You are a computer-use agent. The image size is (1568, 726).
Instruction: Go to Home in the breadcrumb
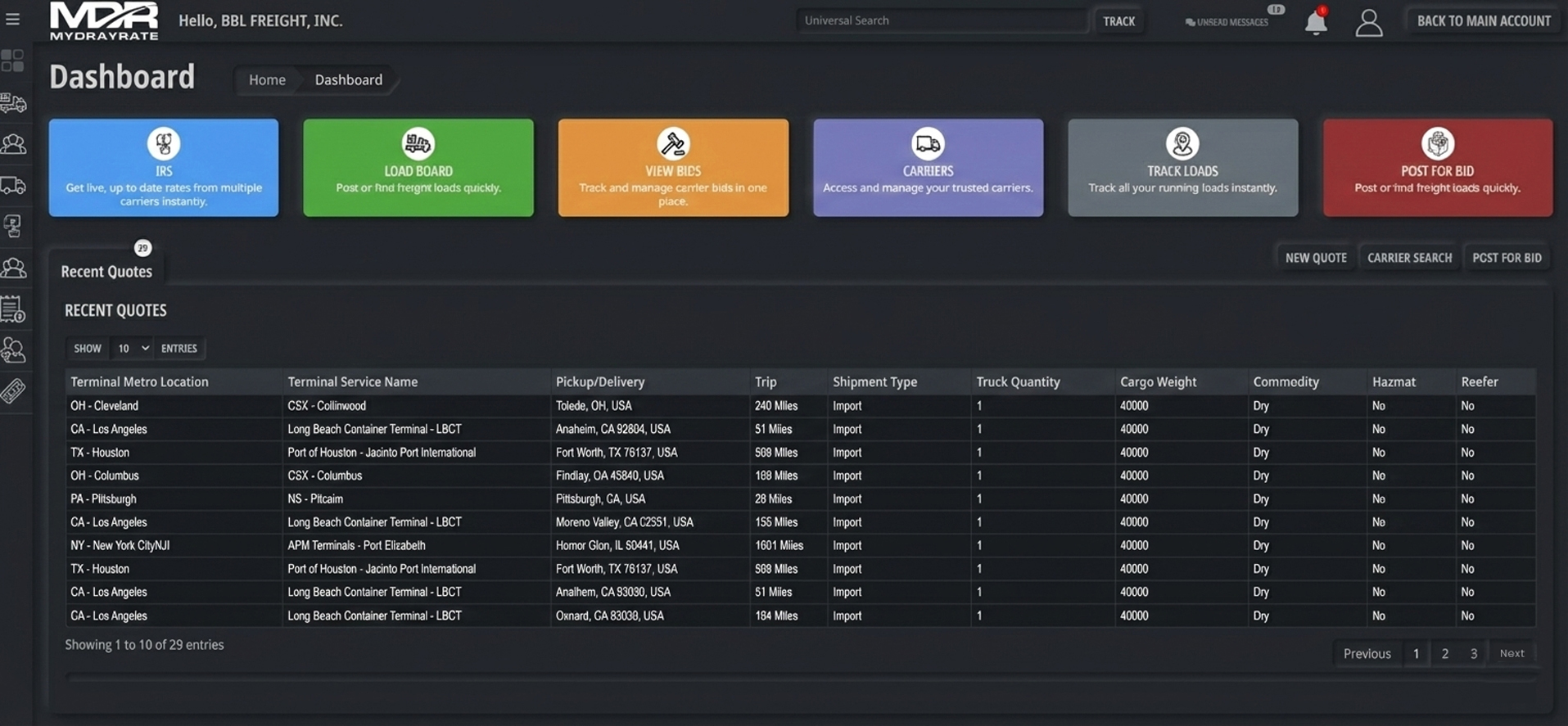point(267,80)
